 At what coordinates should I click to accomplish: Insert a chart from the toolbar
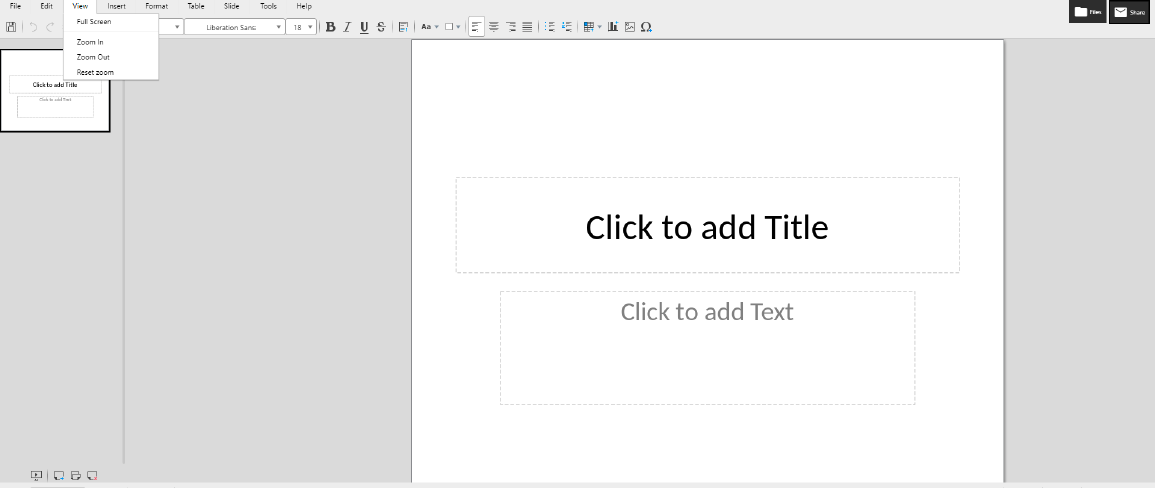(x=613, y=27)
